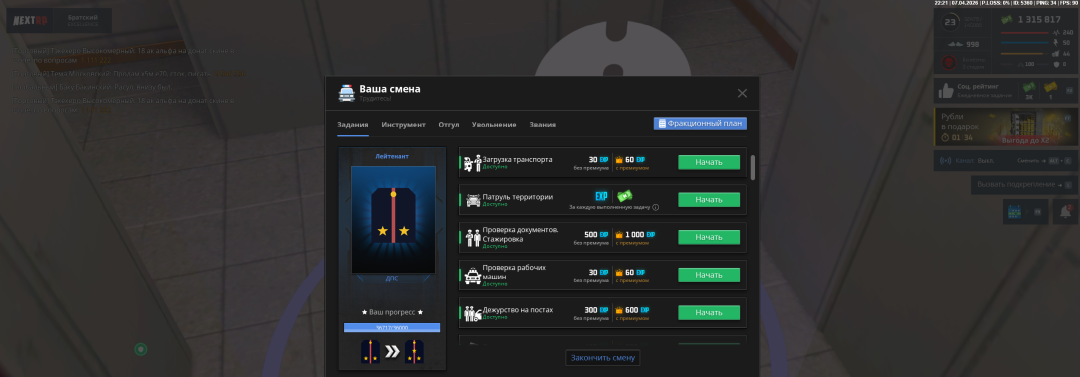
Task: Click the yellow ticket icon in Соц. рейтинг panel
Action: 1050,87
